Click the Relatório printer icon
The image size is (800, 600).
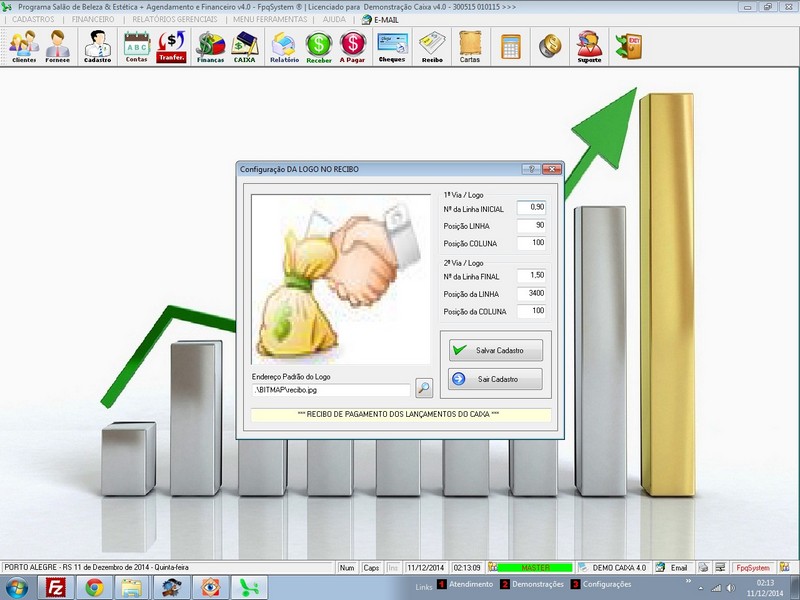click(x=284, y=46)
